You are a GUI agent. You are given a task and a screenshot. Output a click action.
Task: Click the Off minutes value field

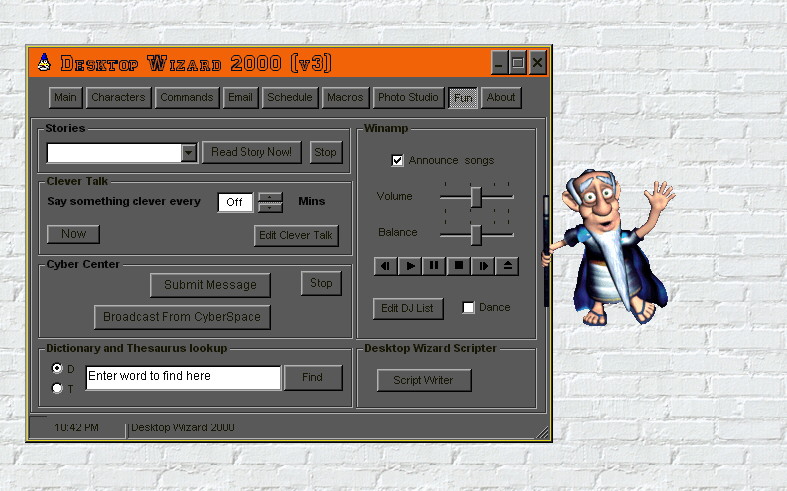point(235,202)
